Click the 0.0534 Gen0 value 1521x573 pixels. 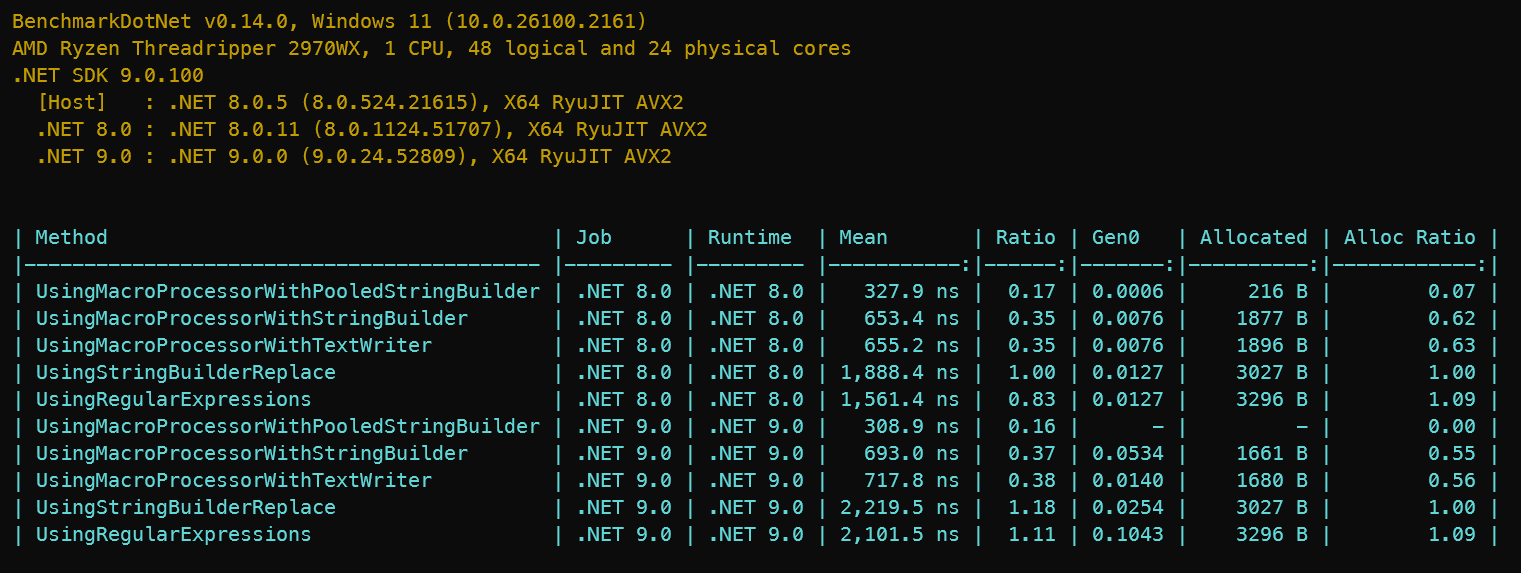tap(1128, 453)
